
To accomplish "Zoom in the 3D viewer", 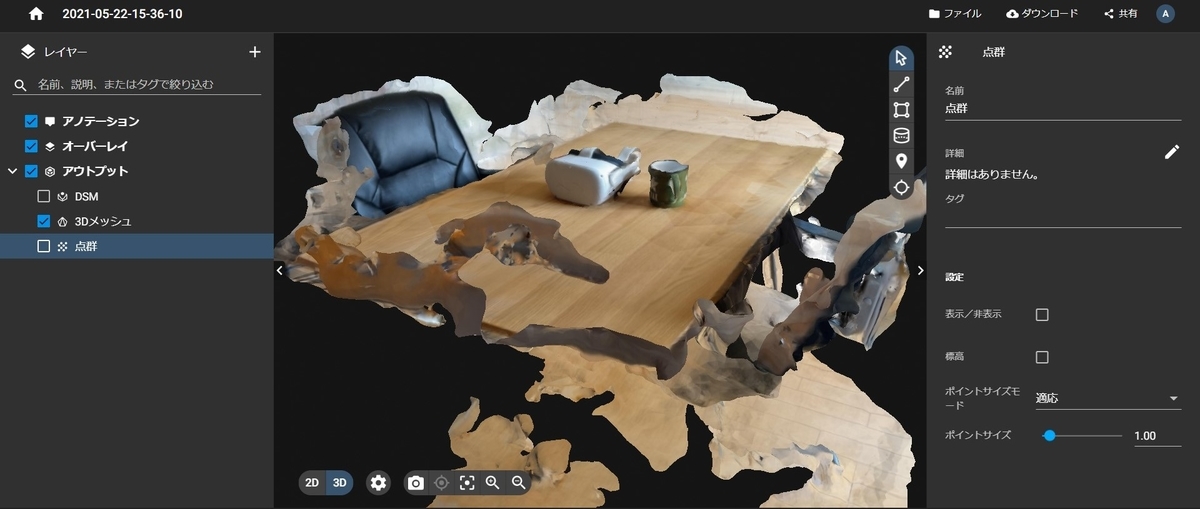I will pyautogui.click(x=492, y=483).
